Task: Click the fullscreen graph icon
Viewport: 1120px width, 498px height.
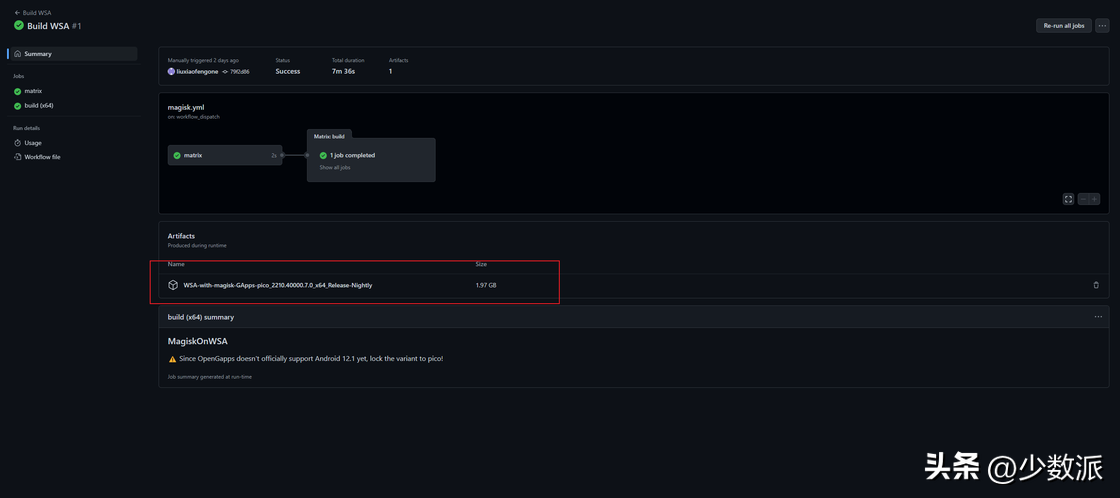Action: pos(1068,199)
